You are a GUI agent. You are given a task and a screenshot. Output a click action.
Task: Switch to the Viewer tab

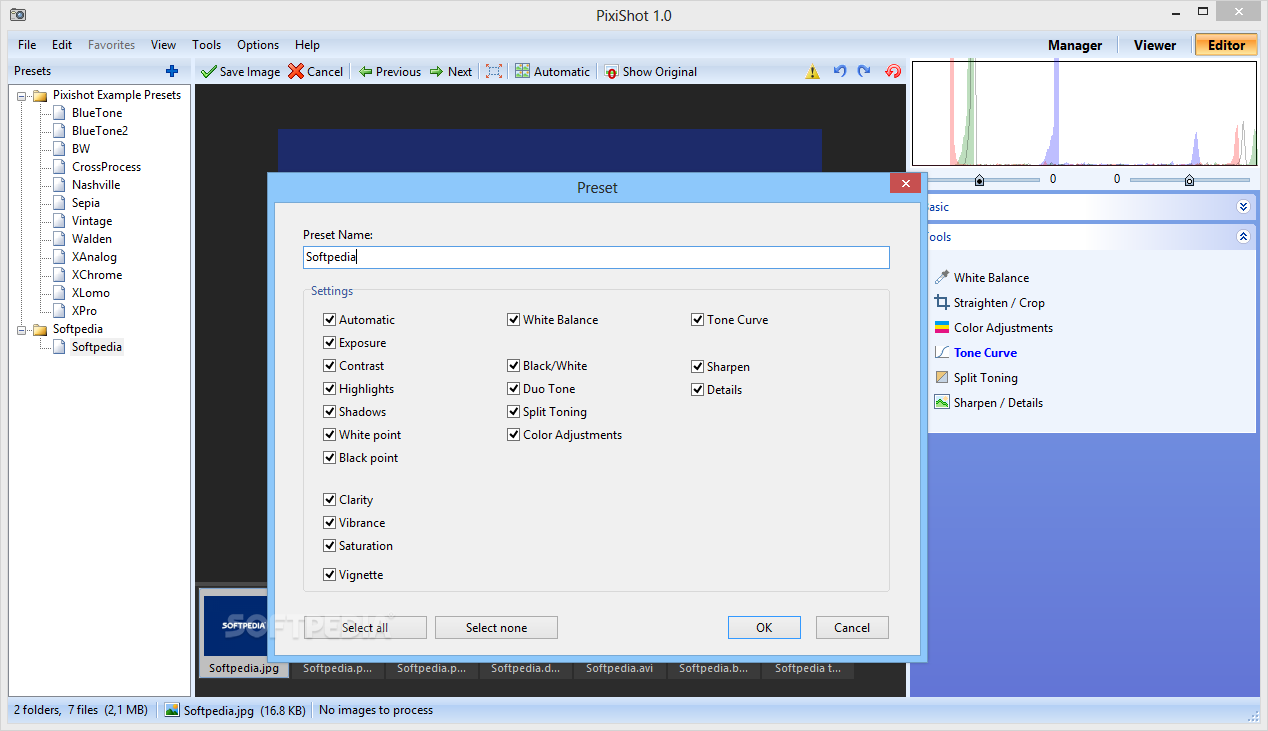tap(1155, 45)
